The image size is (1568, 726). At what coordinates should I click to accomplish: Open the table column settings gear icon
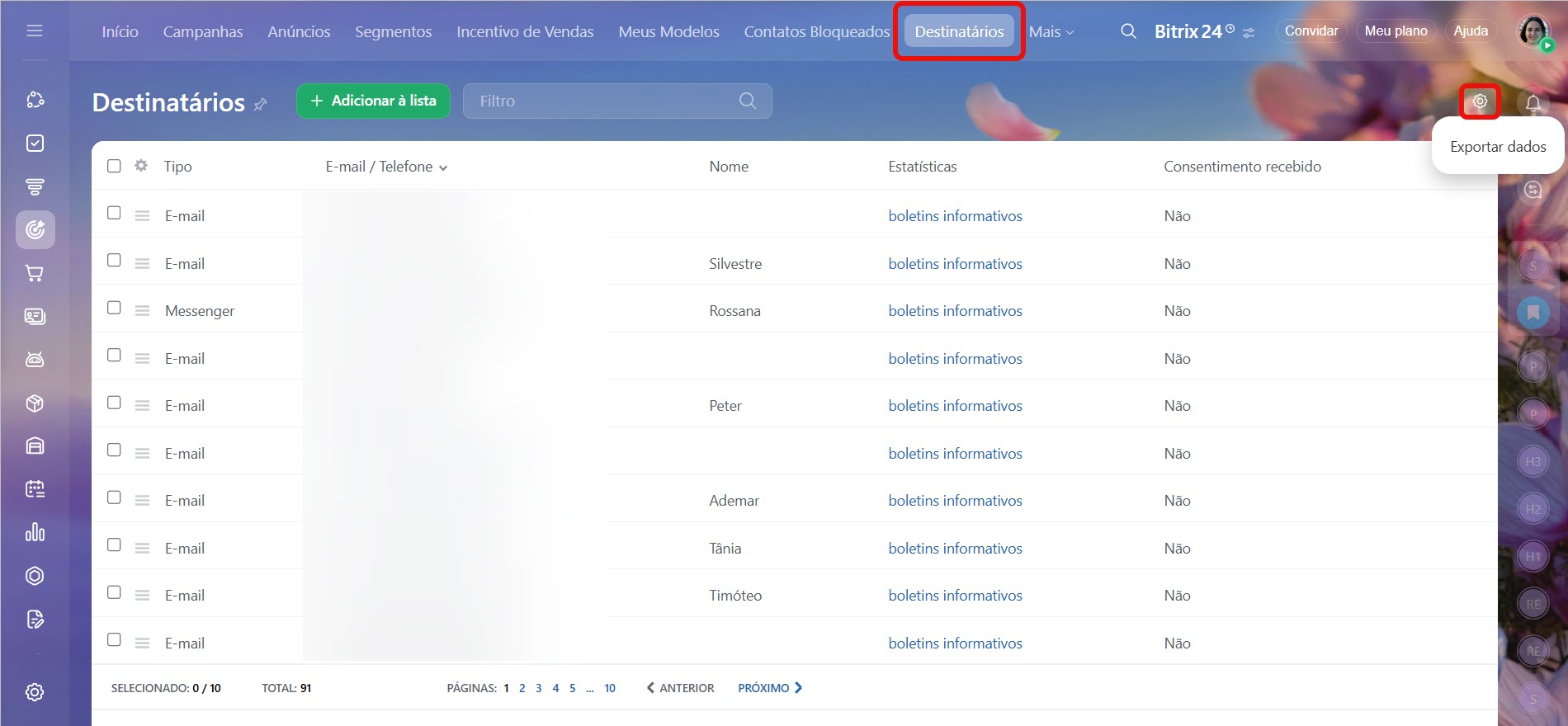[141, 166]
